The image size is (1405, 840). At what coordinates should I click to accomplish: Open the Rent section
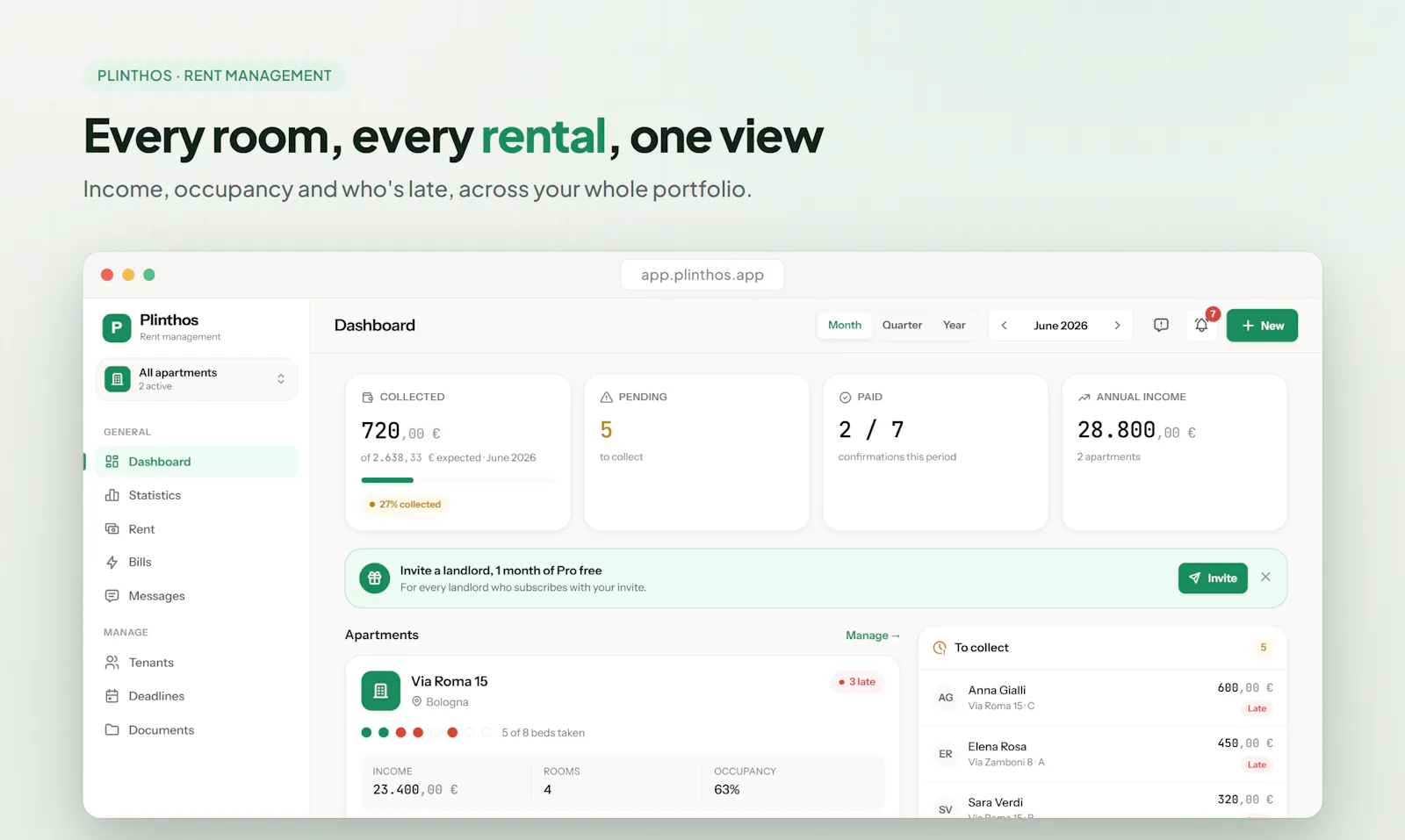click(x=197, y=529)
